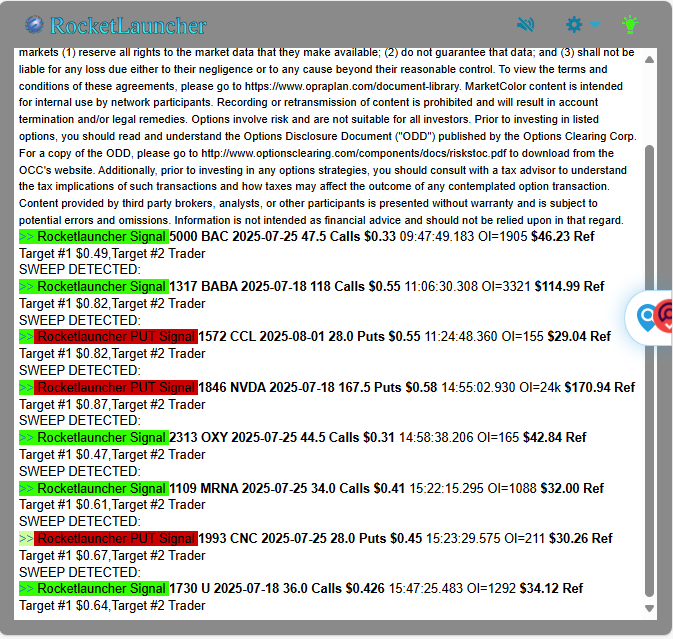The image size is (673, 639).
Task: Click the RocketLauncher title text
Action: [x=128, y=26]
